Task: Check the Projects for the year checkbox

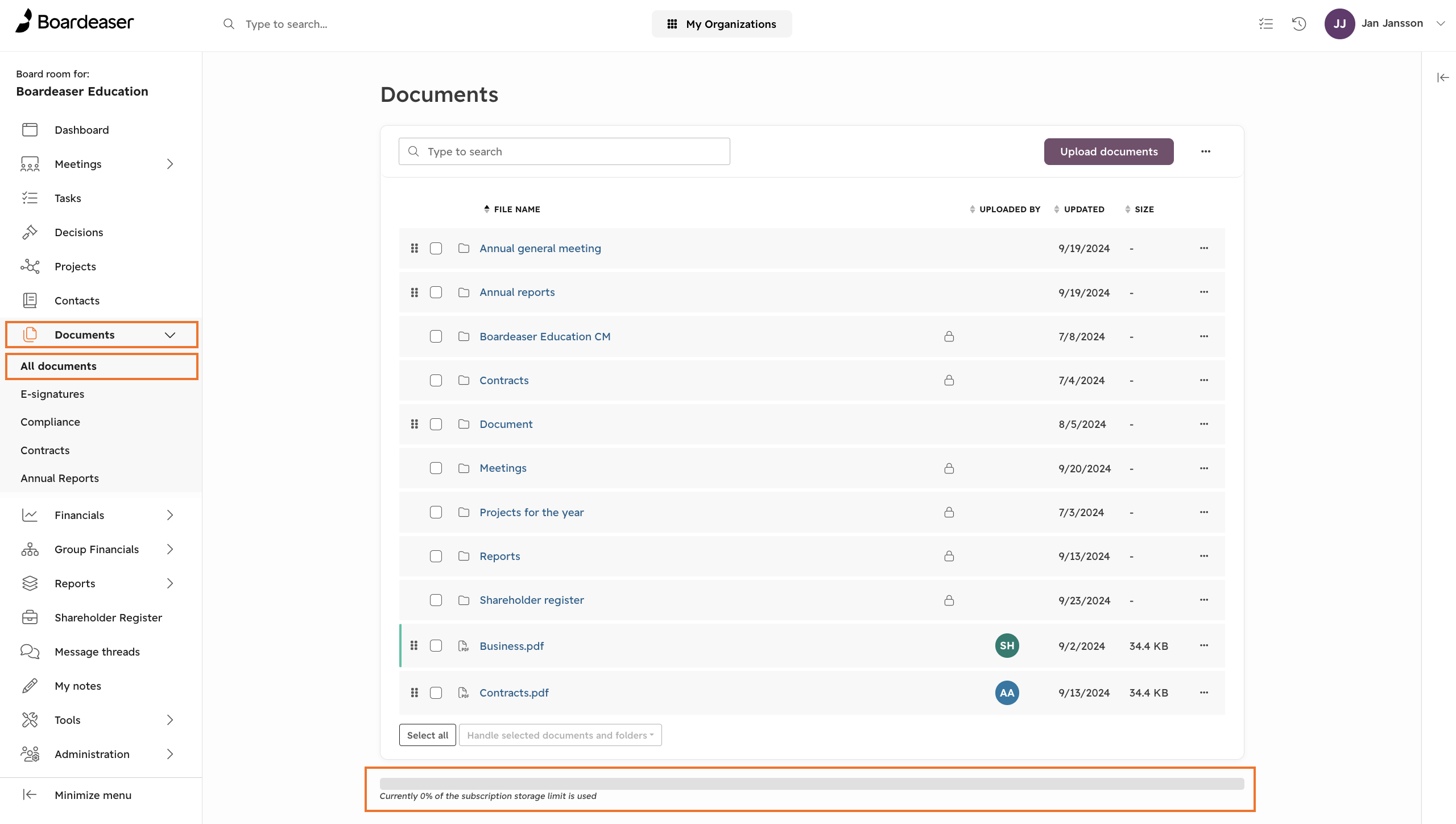Action: tap(436, 512)
